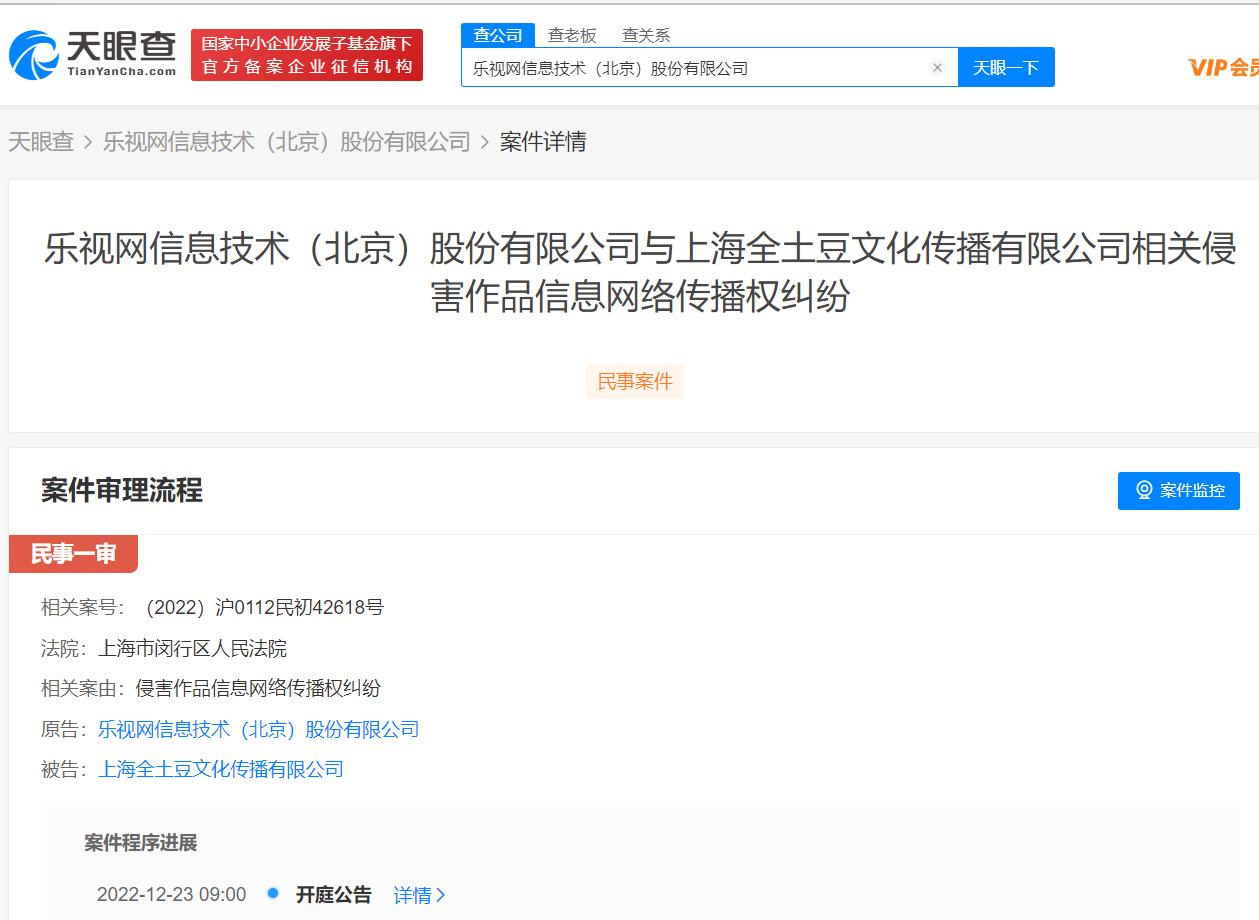Click the 民事案件 tag
1259x920 pixels.
coord(635,382)
